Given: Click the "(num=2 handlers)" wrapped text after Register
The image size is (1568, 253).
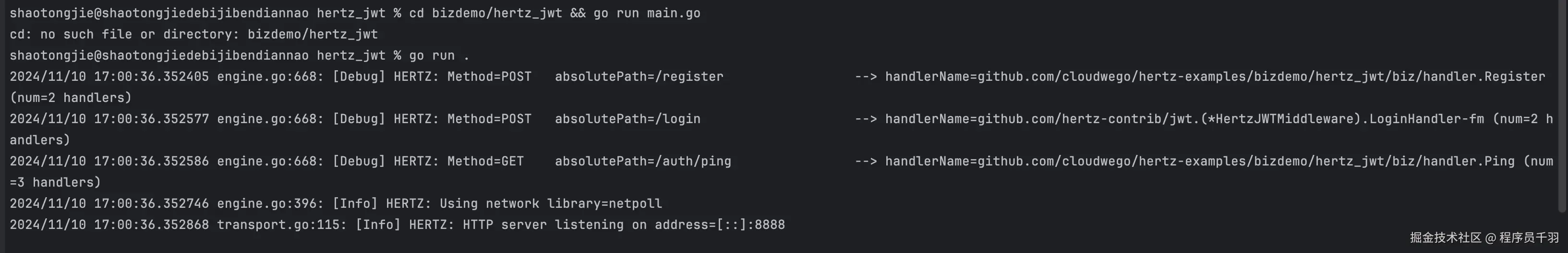Looking at the screenshot, I should coord(71,98).
